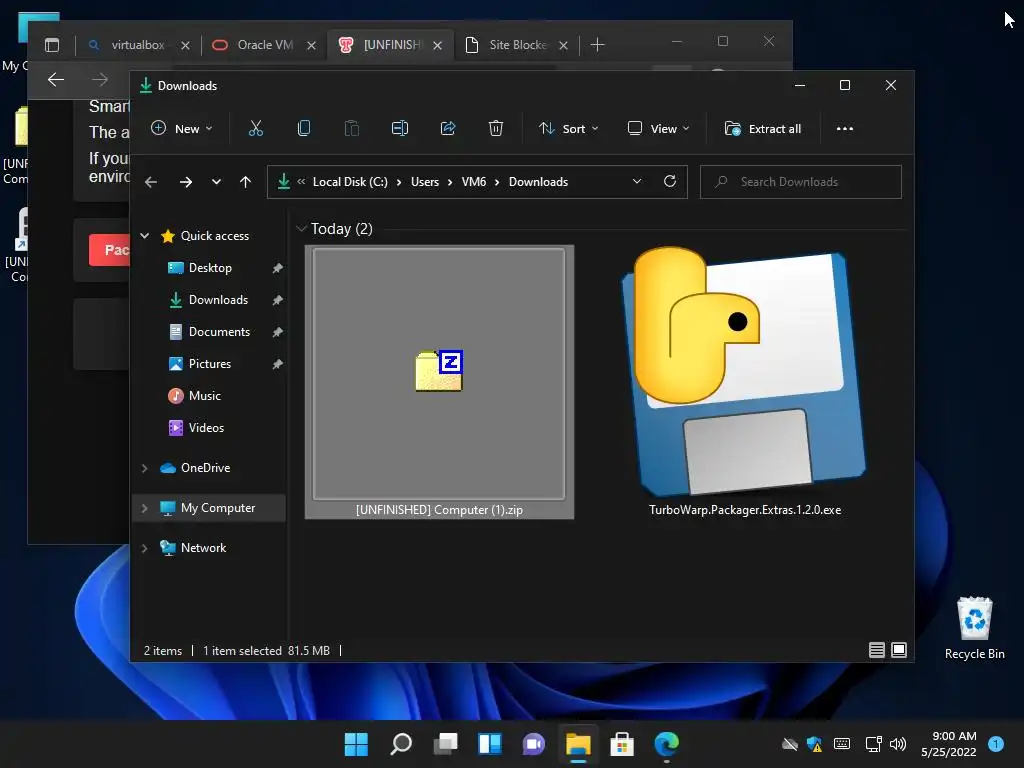Viewport: 1024px width, 768px height.
Task: Refresh the Downloads folder
Action: pos(670,182)
